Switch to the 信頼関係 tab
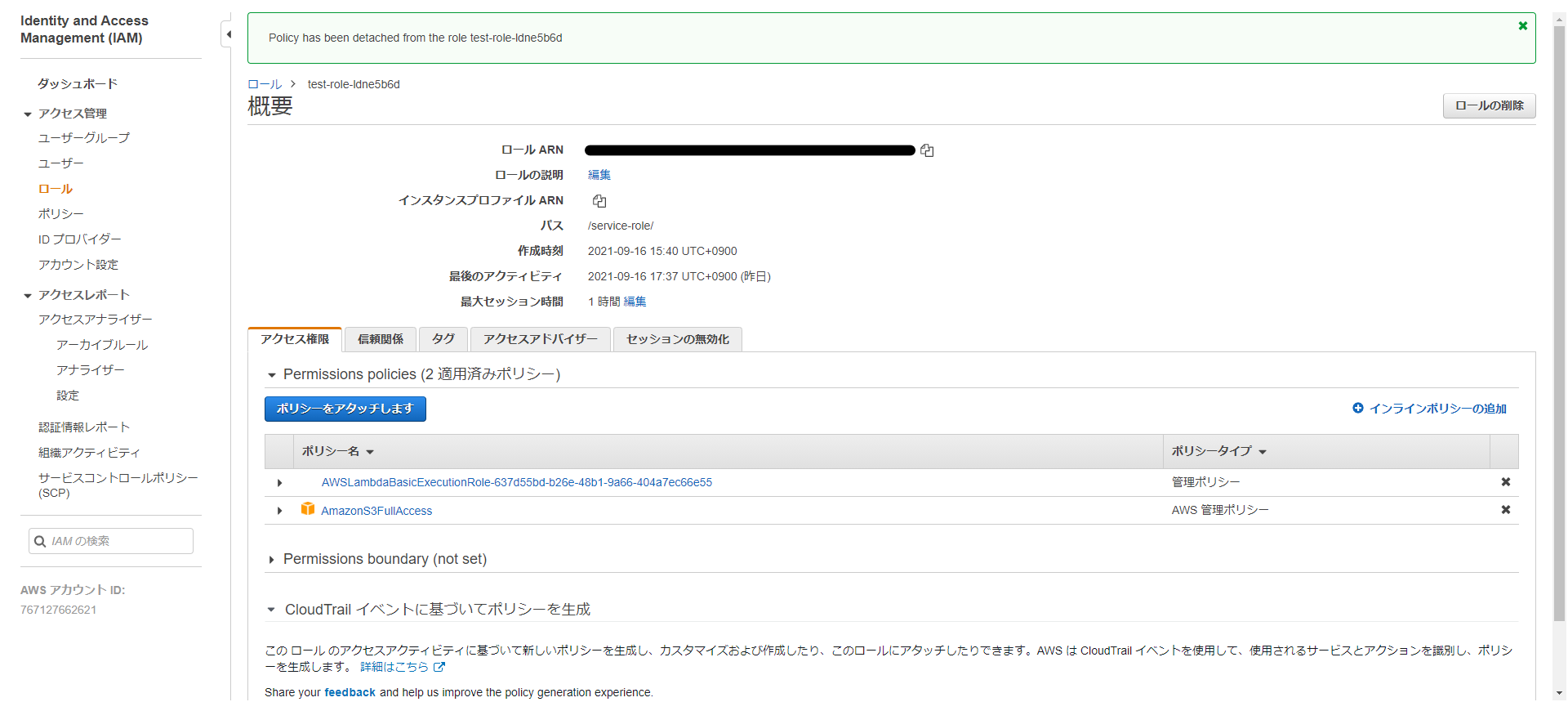This screenshot has height=702, width=1568. coord(381,339)
